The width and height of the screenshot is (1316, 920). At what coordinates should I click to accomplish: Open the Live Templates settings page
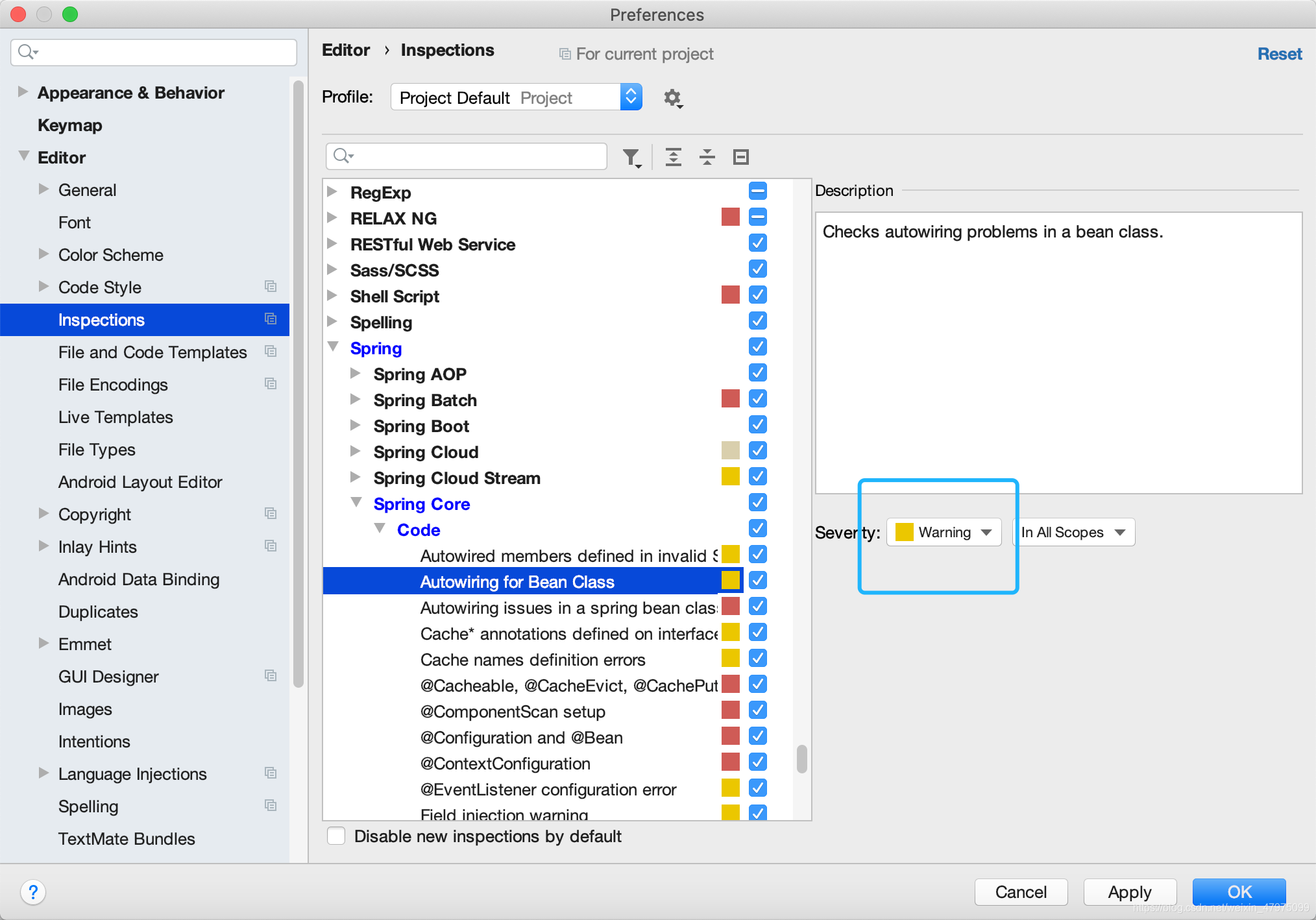(x=116, y=417)
